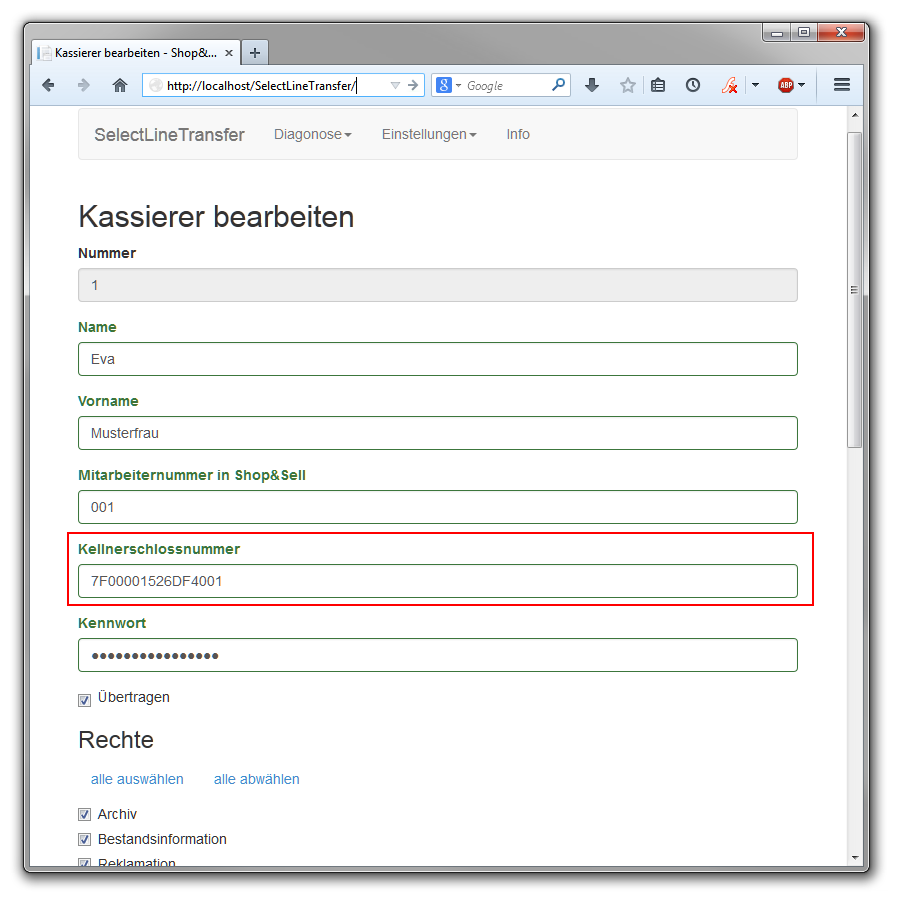Maximize the browser window
This screenshot has width=900, height=900.
804,33
